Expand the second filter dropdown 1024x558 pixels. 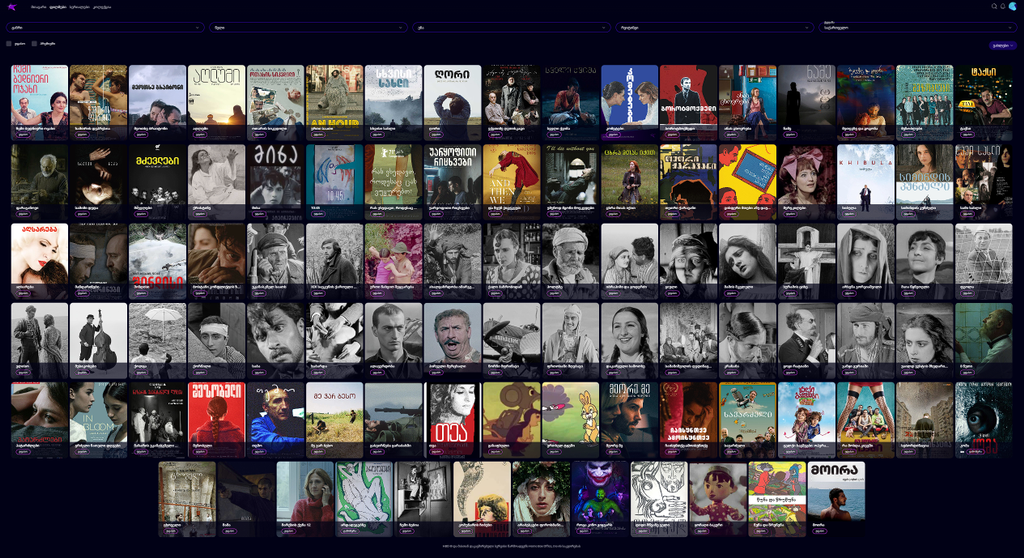(308, 27)
